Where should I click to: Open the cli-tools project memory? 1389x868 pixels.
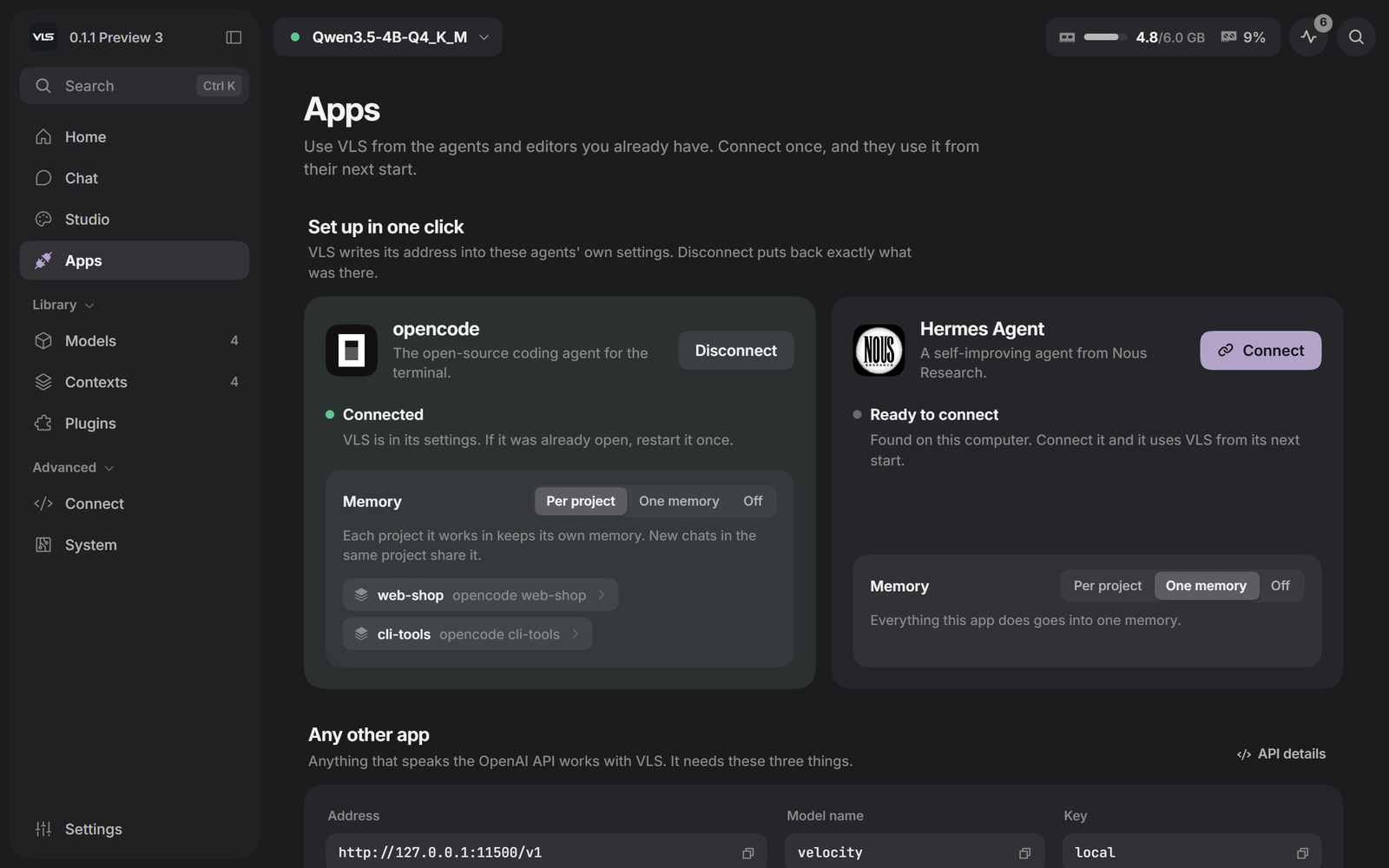(467, 635)
